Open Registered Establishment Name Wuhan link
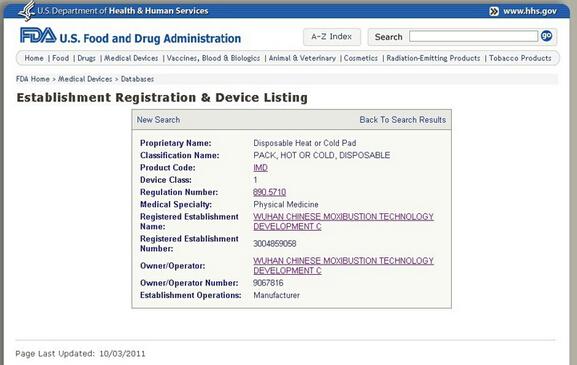Viewport: 577px width, 365px height. point(343,222)
